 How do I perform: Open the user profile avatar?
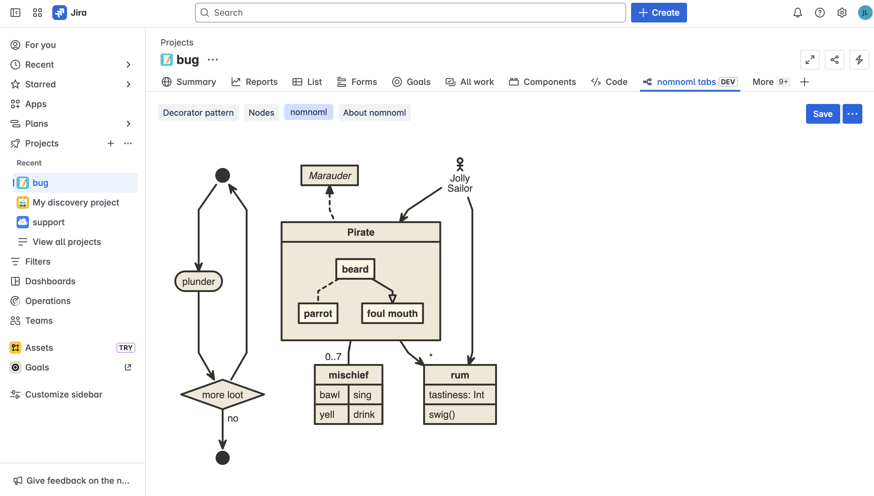tap(865, 12)
